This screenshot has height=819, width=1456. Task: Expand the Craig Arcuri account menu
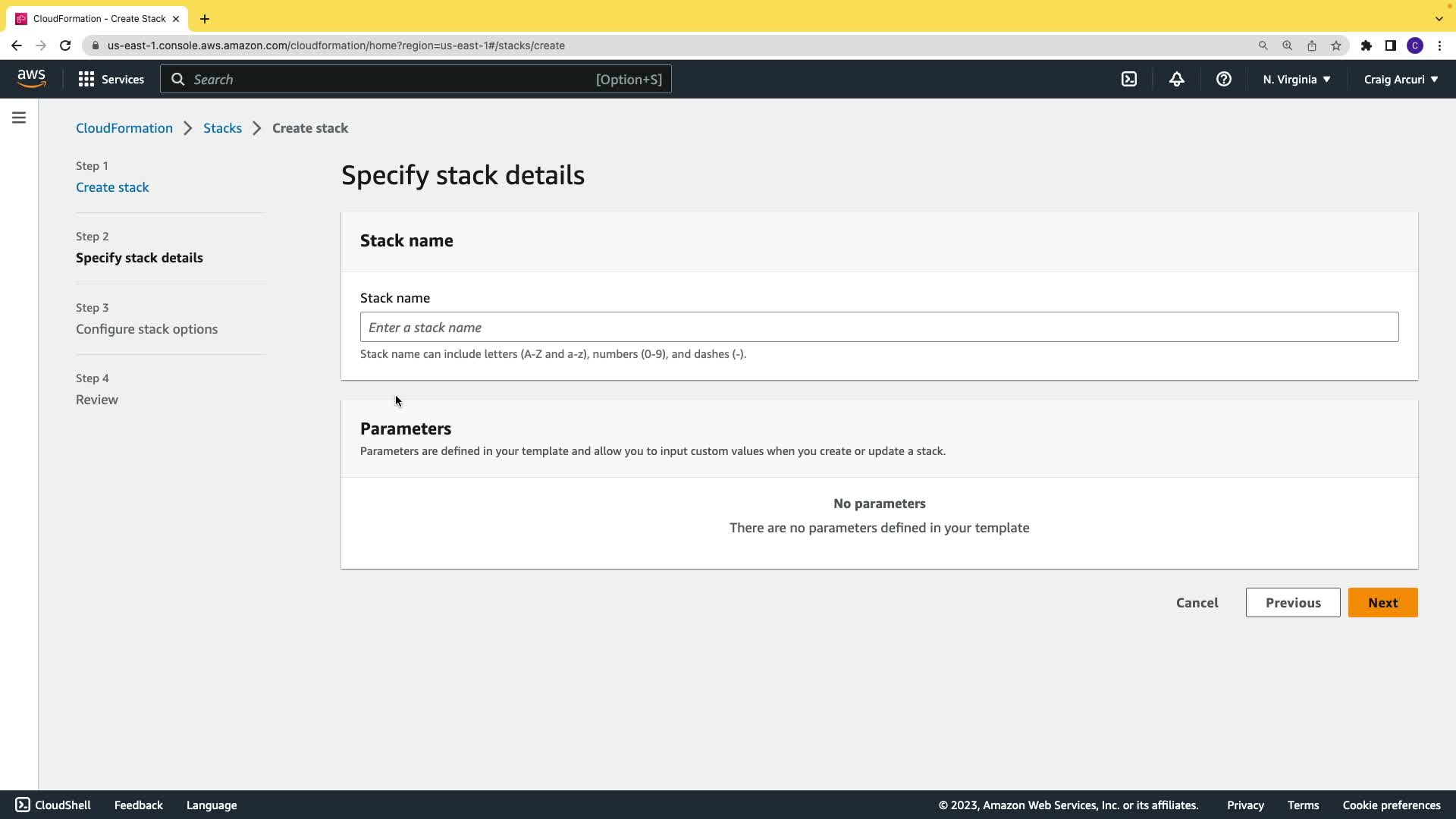(1401, 79)
